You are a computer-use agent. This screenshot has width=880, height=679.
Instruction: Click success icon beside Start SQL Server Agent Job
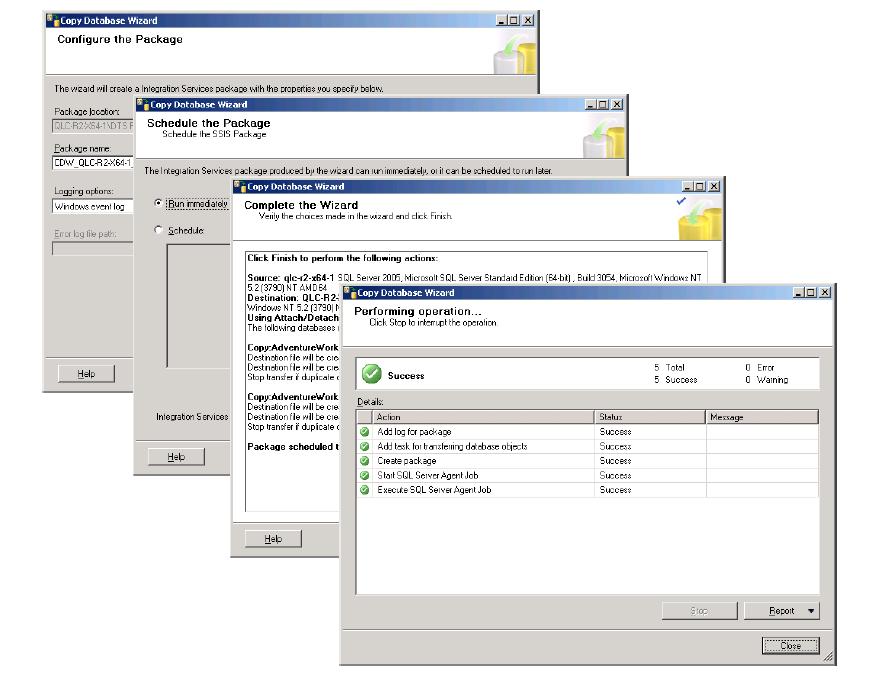(x=365, y=476)
